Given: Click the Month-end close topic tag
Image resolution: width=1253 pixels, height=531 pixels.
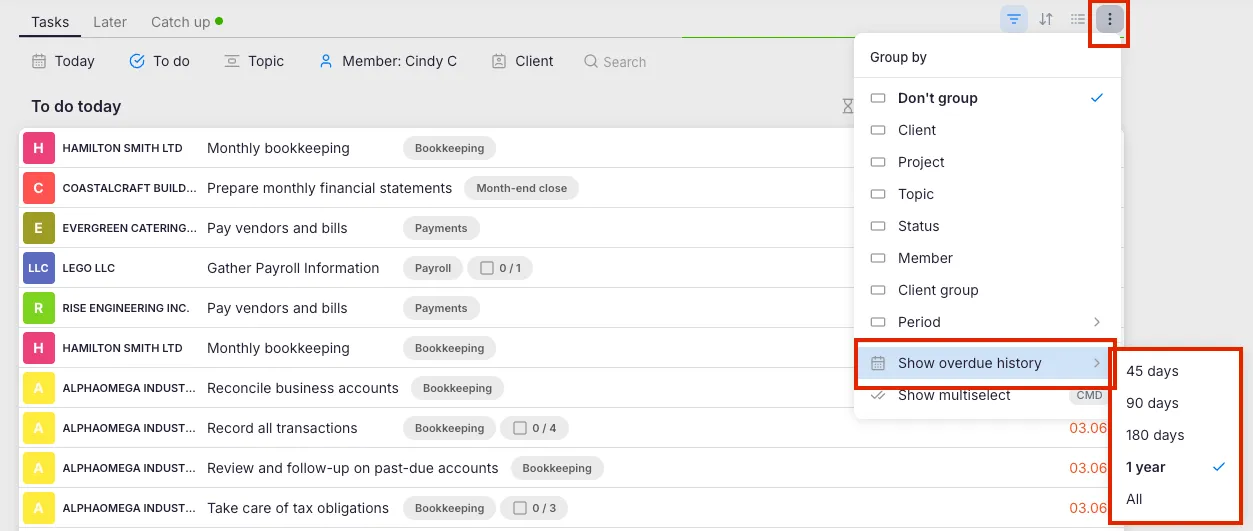Looking at the screenshot, I should pos(521,188).
